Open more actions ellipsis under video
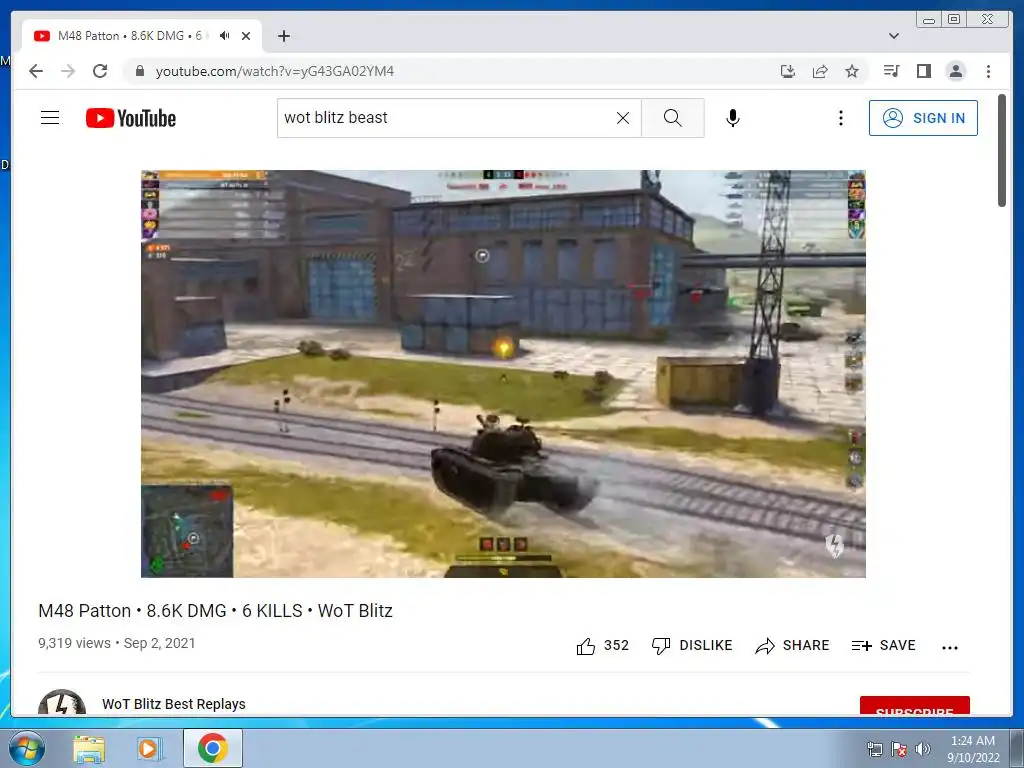This screenshot has height=768, width=1024. (x=950, y=647)
